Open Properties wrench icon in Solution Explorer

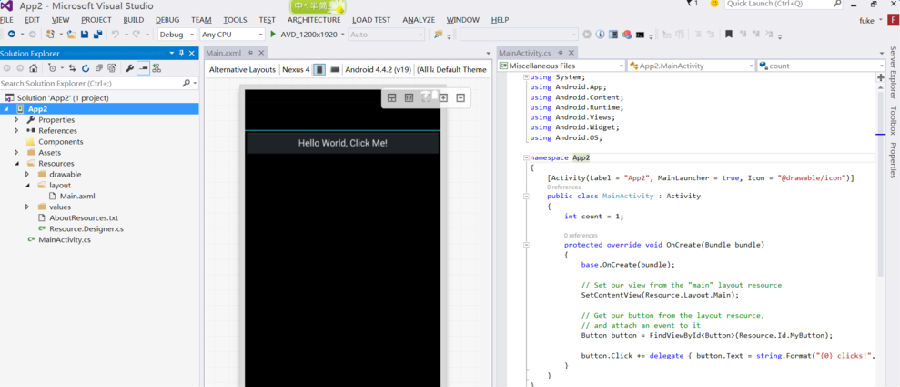130,68
